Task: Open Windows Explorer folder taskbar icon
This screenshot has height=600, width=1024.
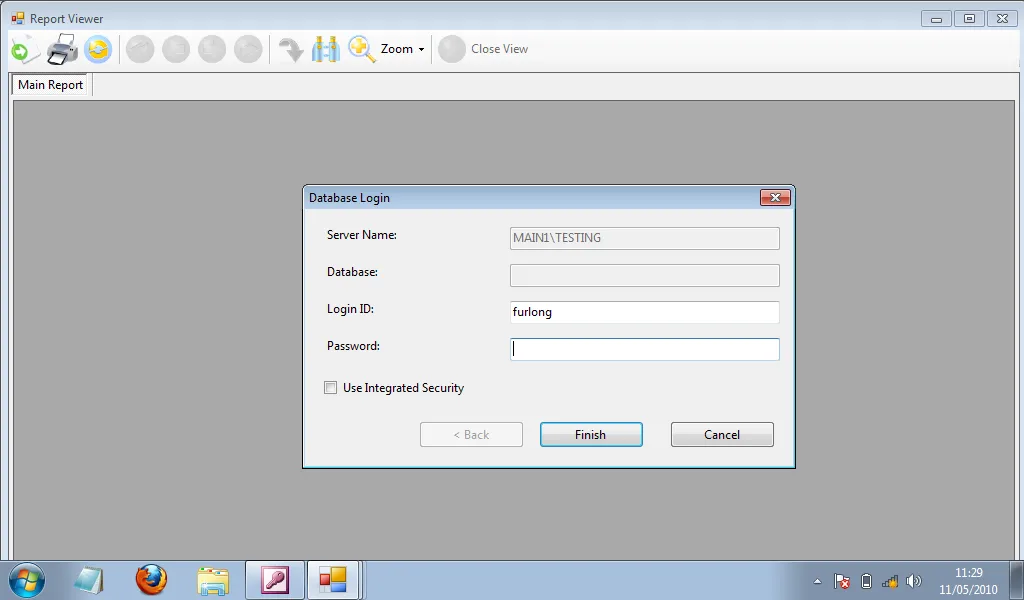Action: click(213, 580)
